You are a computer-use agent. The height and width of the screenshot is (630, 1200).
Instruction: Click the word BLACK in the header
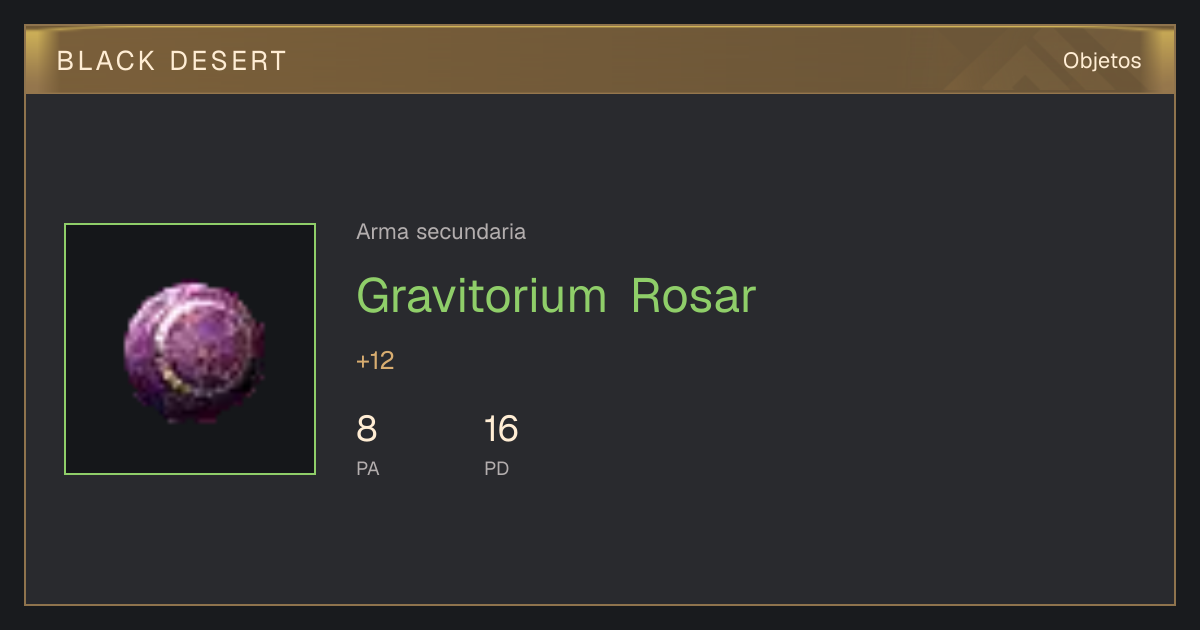107,61
